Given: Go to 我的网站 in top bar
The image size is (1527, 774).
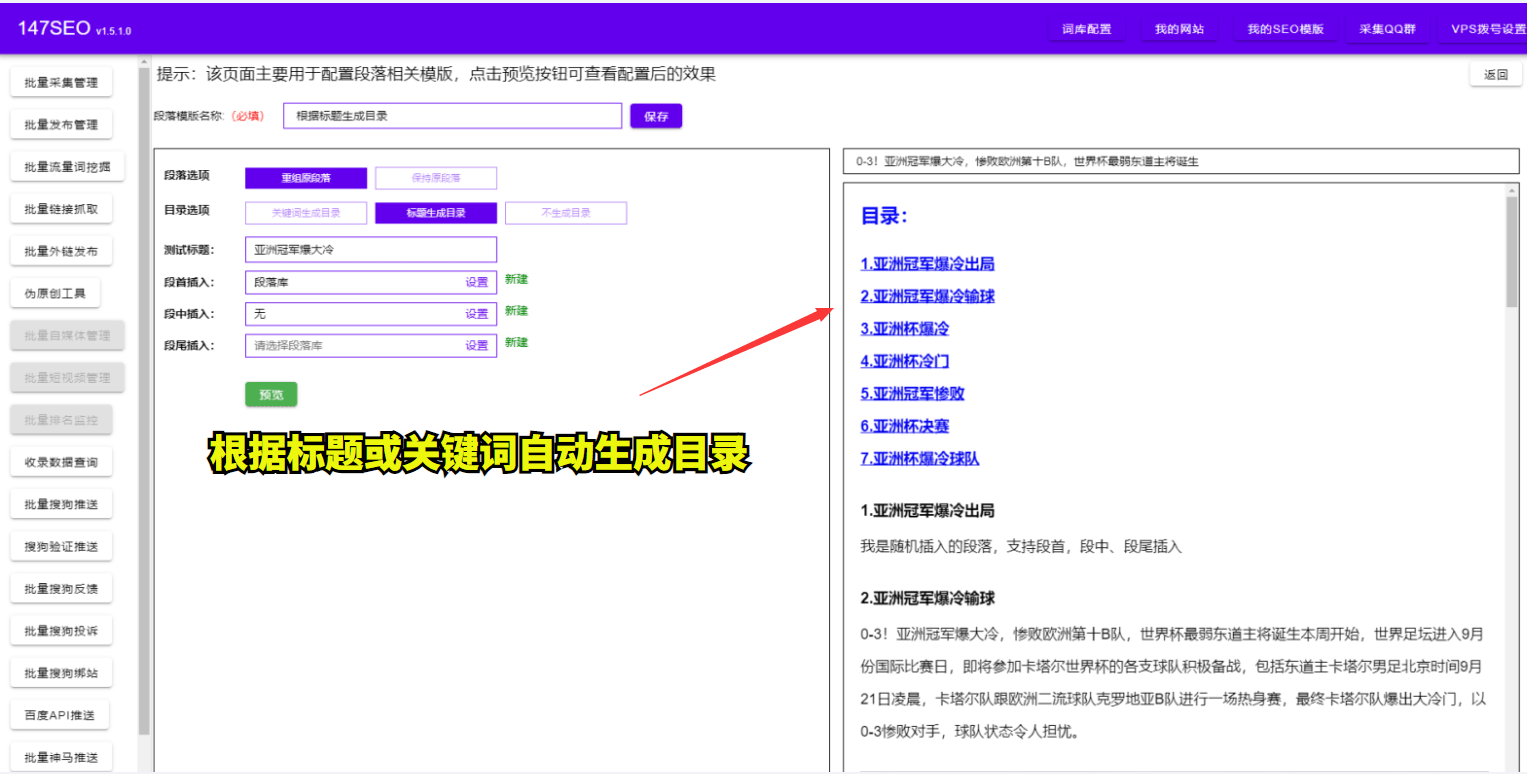Looking at the screenshot, I should (x=1180, y=29).
